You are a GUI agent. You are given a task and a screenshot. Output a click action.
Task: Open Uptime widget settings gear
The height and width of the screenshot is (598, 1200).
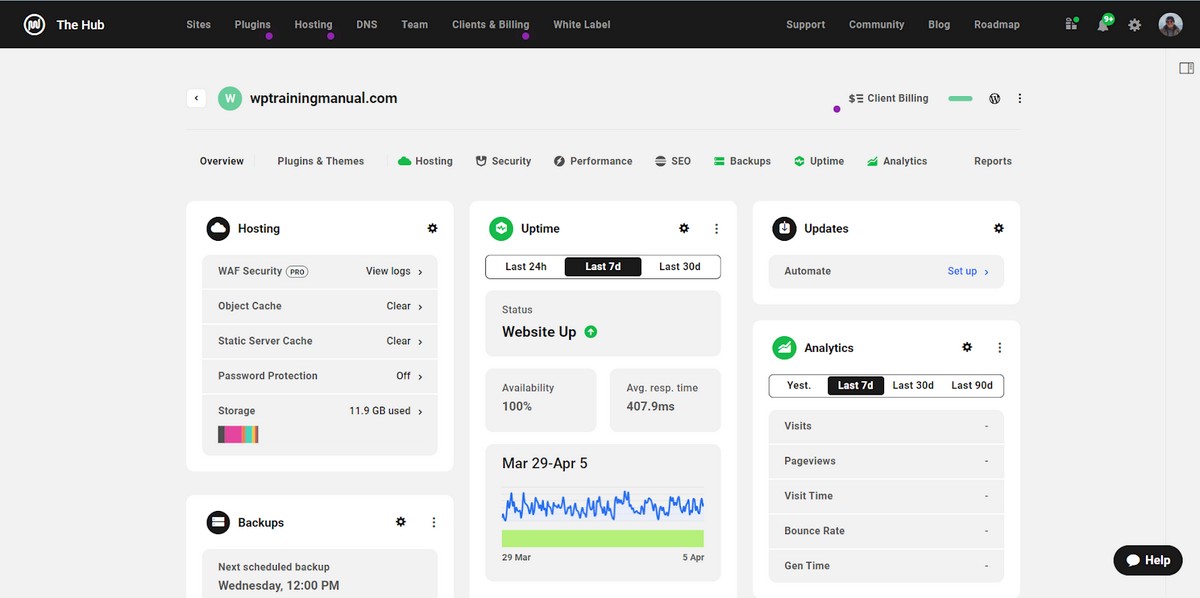coord(684,228)
